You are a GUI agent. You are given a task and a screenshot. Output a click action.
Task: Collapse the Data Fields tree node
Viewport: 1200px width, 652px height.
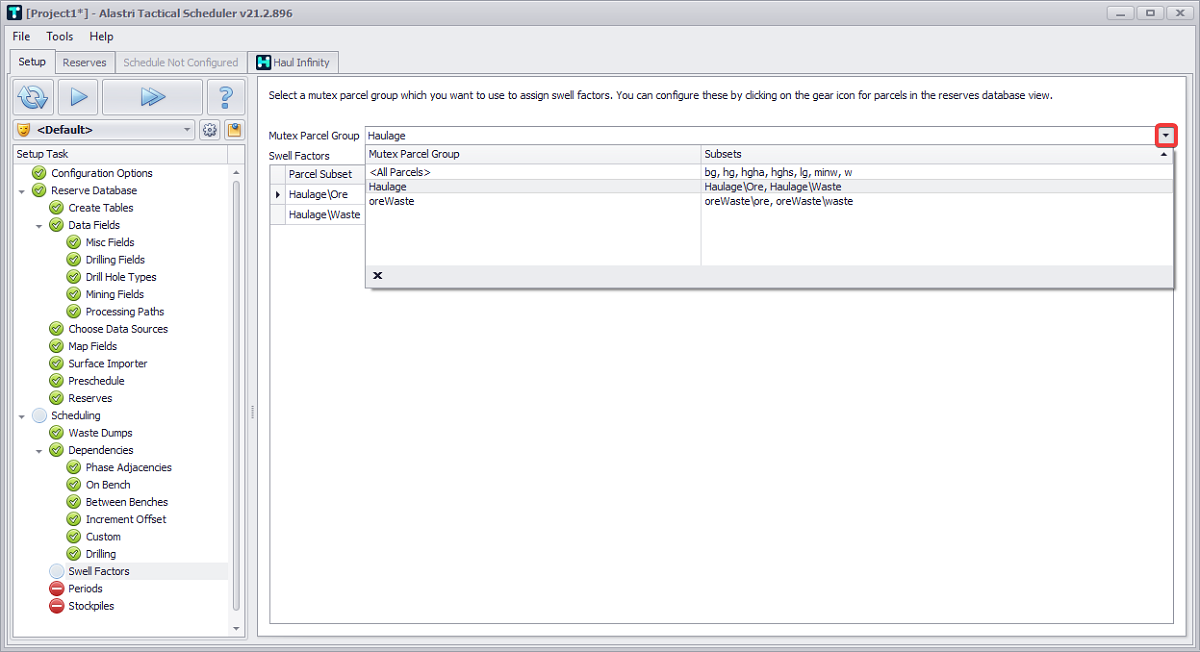point(39,225)
